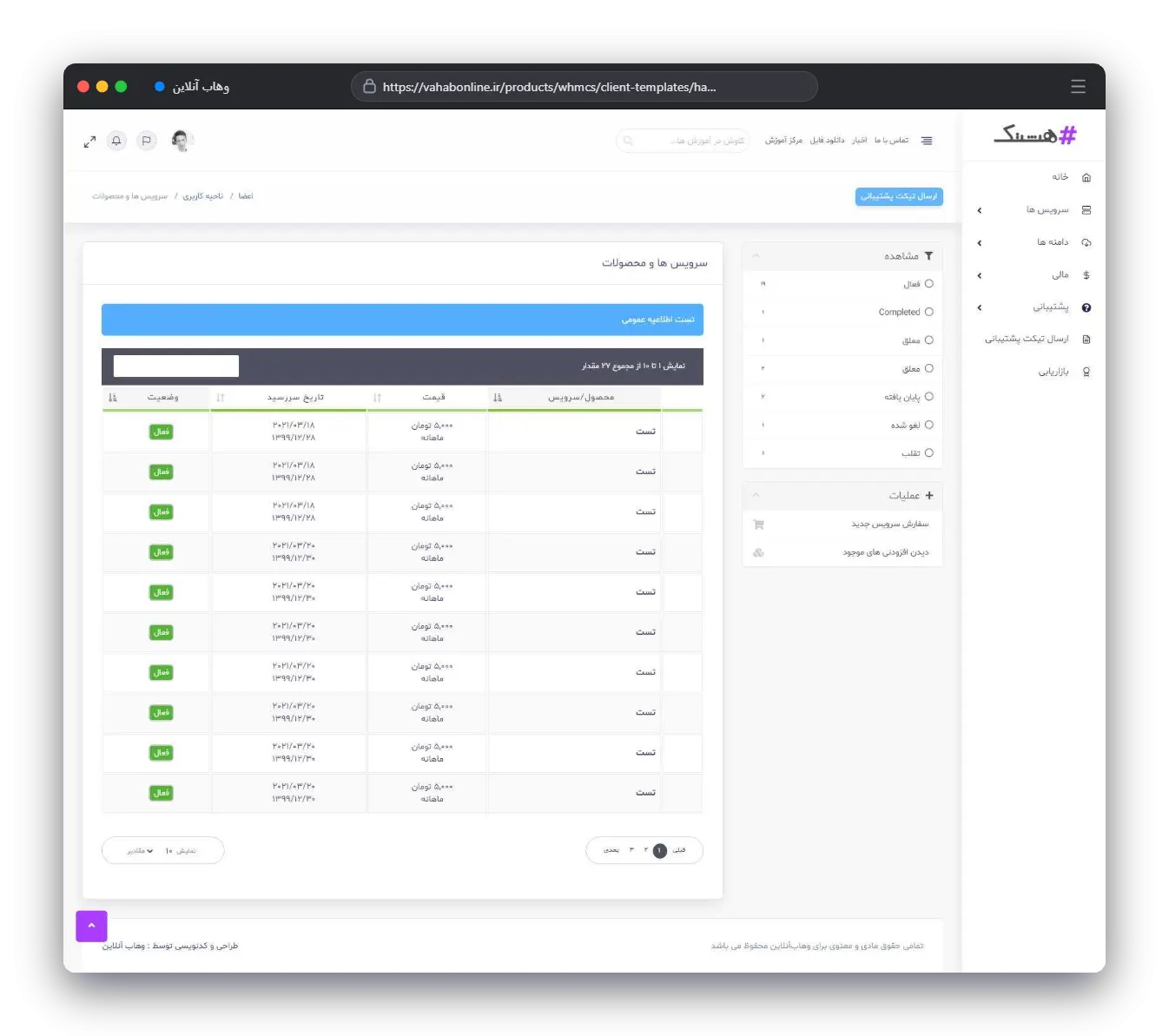Toggle the sidebar with the header hamburger icon

tap(927, 141)
